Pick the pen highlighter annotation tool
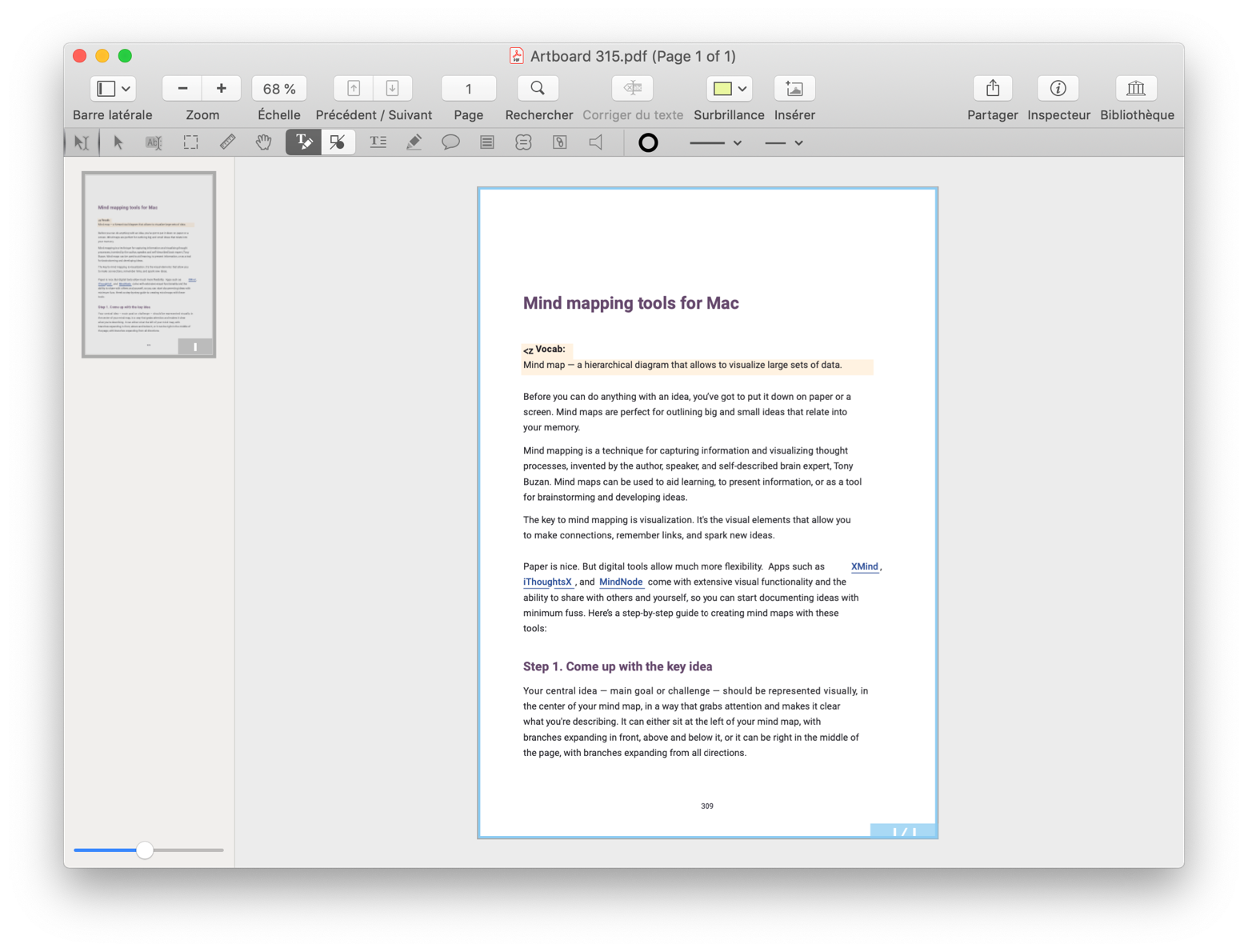Screen dimensions: 1248x952 [x=414, y=142]
